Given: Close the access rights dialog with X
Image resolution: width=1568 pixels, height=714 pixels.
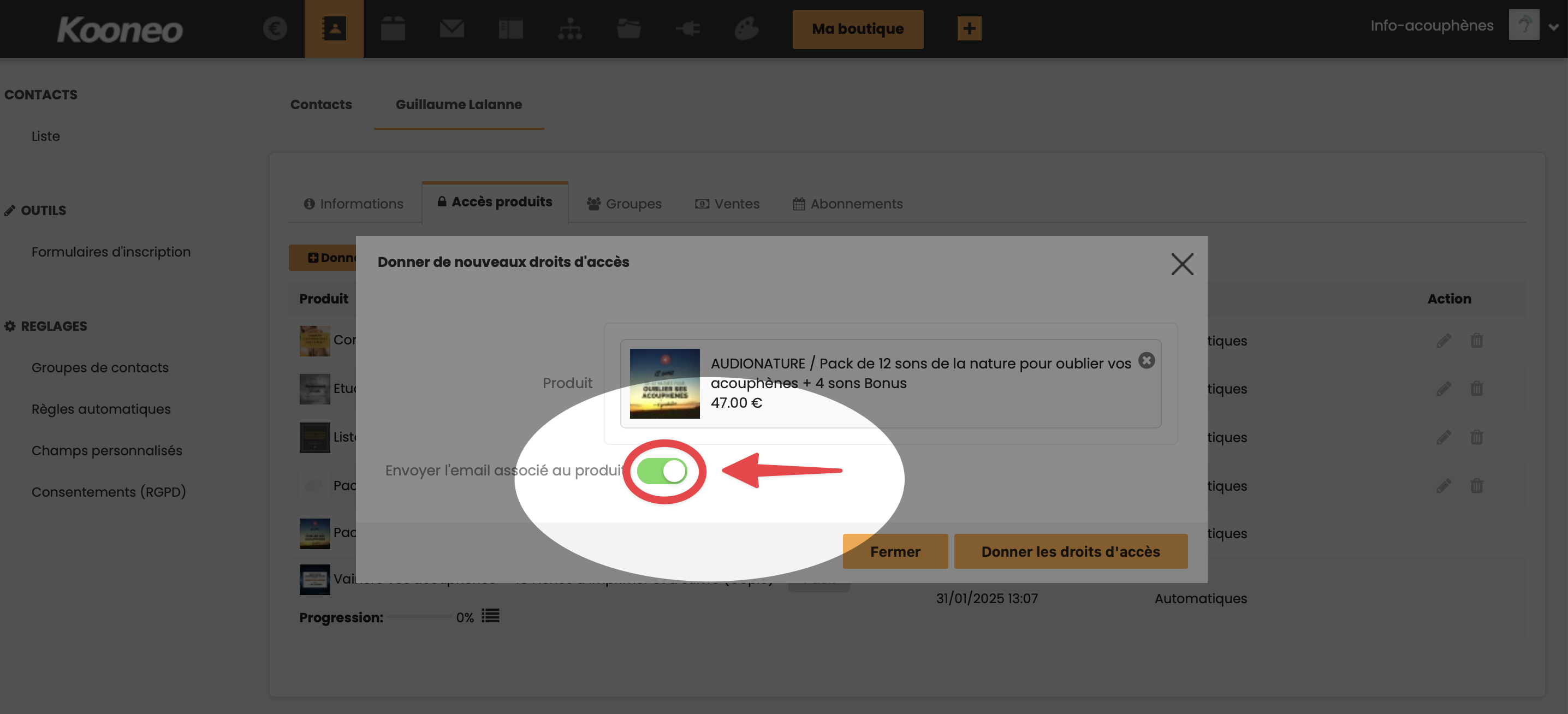Looking at the screenshot, I should [1182, 264].
